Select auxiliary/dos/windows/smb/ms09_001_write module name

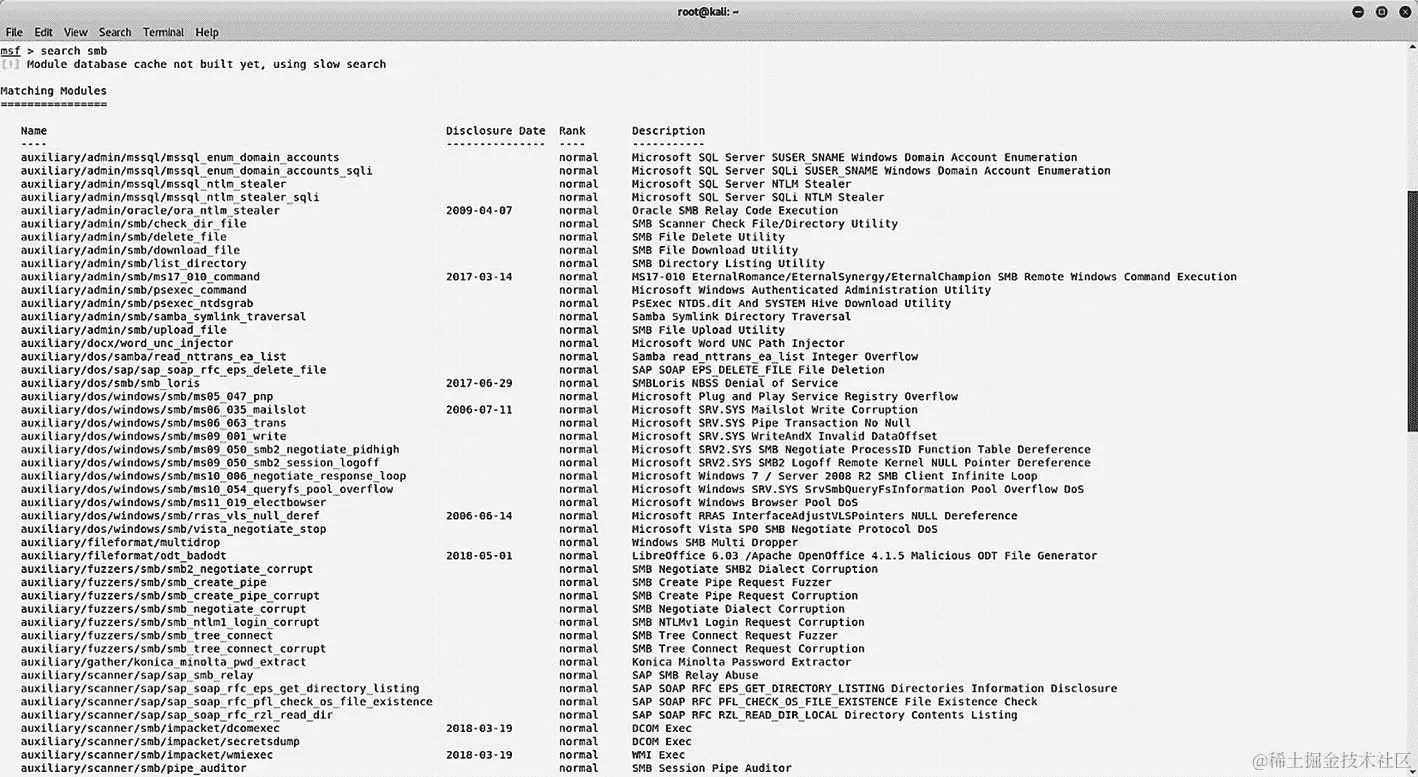point(154,436)
